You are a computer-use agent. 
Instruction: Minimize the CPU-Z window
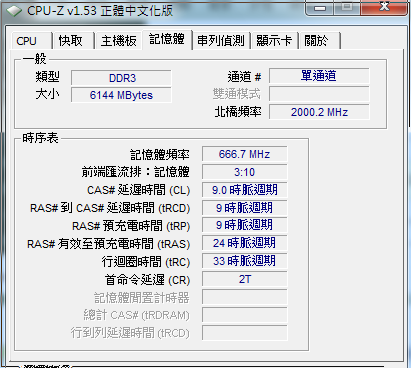click(319, 8)
